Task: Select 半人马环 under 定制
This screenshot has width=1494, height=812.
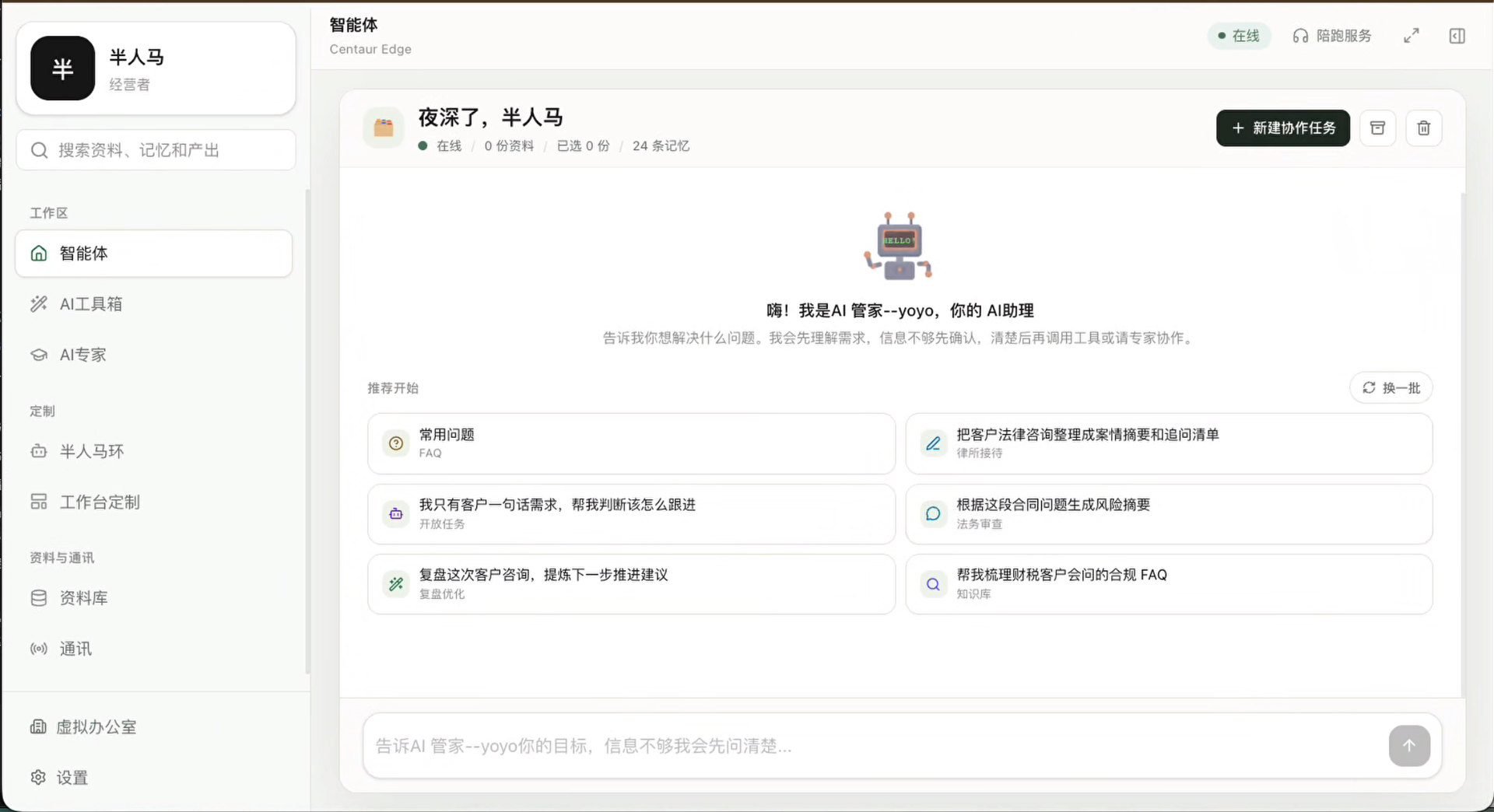Action: pyautogui.click(x=154, y=451)
